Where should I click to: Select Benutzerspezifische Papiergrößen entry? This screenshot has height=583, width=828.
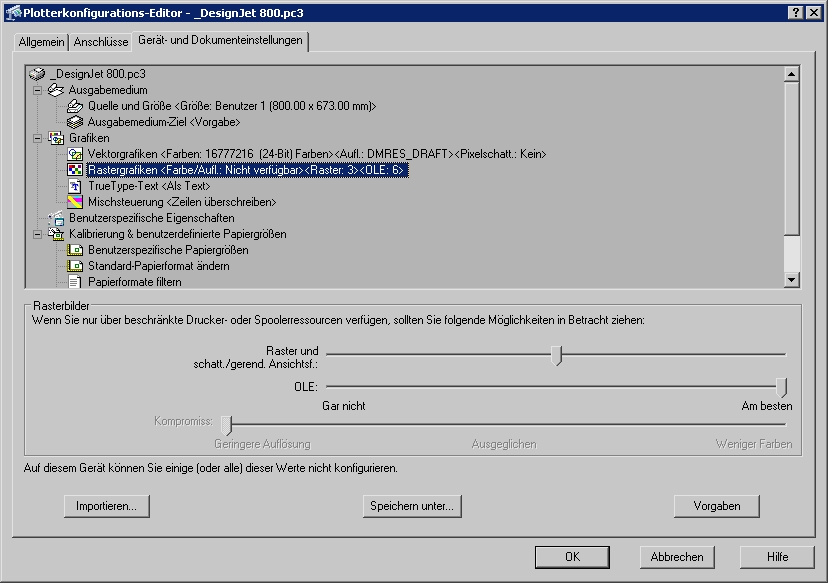[x=168, y=250]
